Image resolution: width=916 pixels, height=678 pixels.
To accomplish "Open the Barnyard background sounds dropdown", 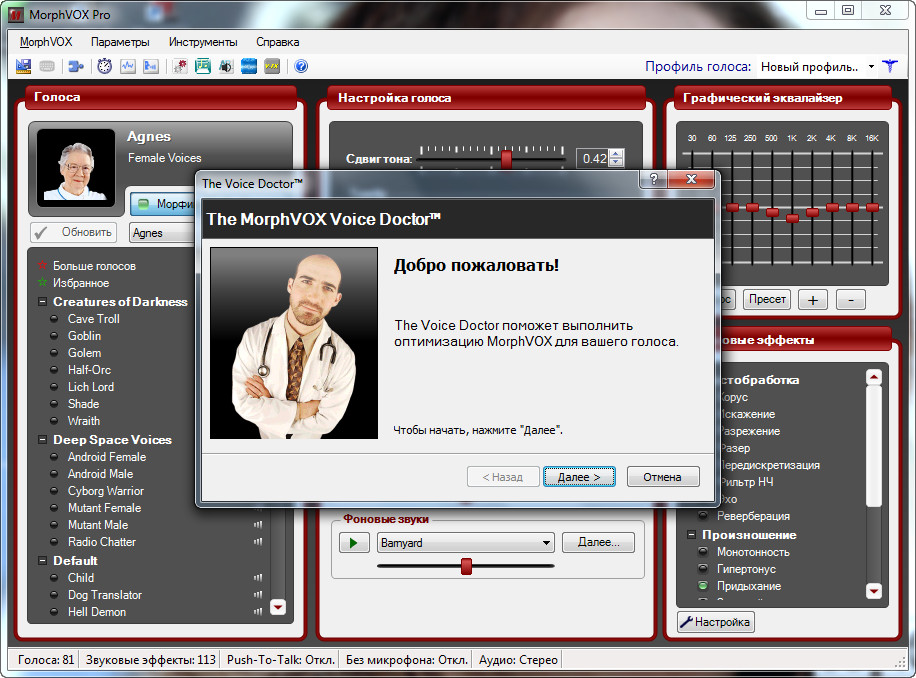I will tap(546, 543).
